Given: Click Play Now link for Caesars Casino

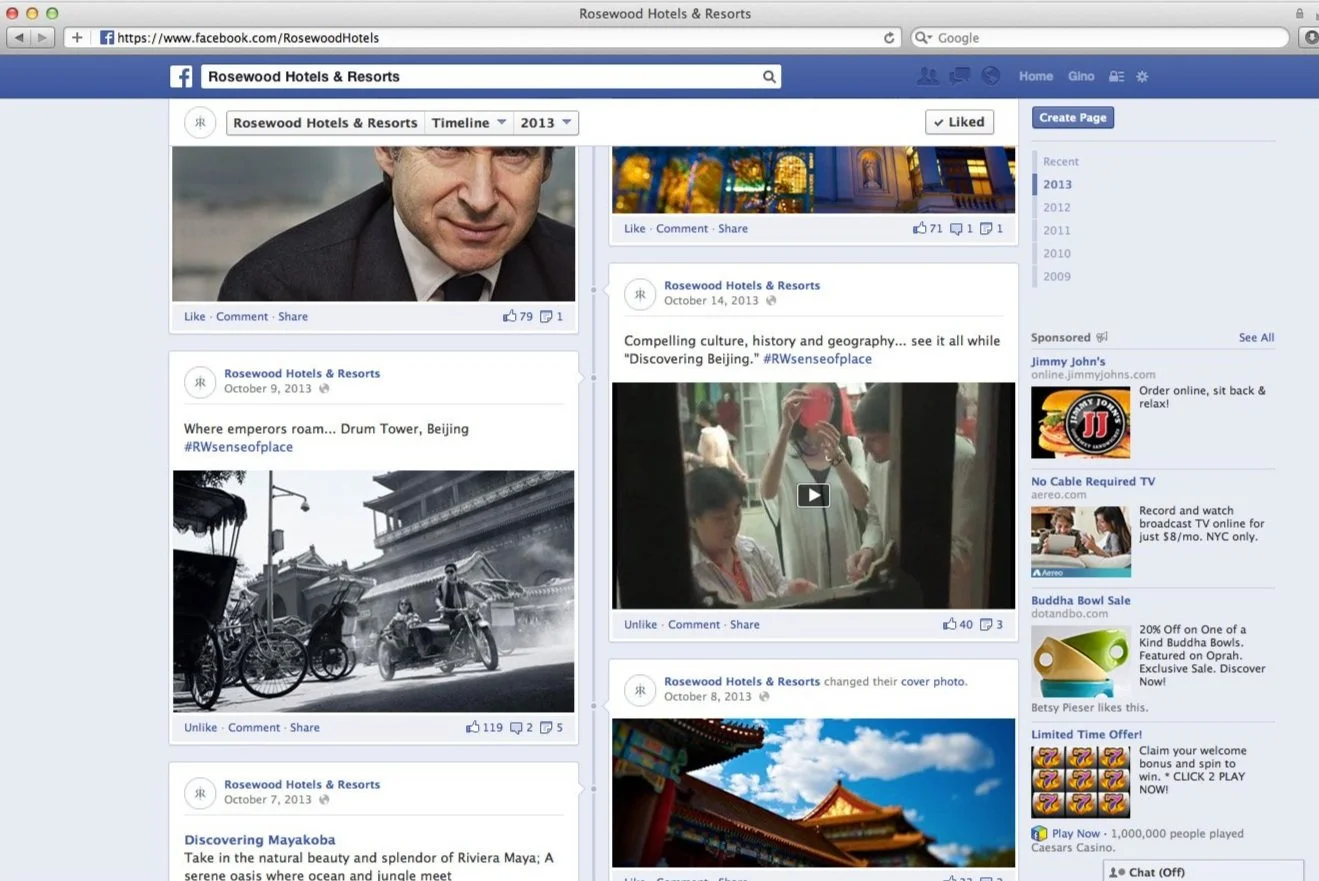Looking at the screenshot, I should pos(1075,833).
